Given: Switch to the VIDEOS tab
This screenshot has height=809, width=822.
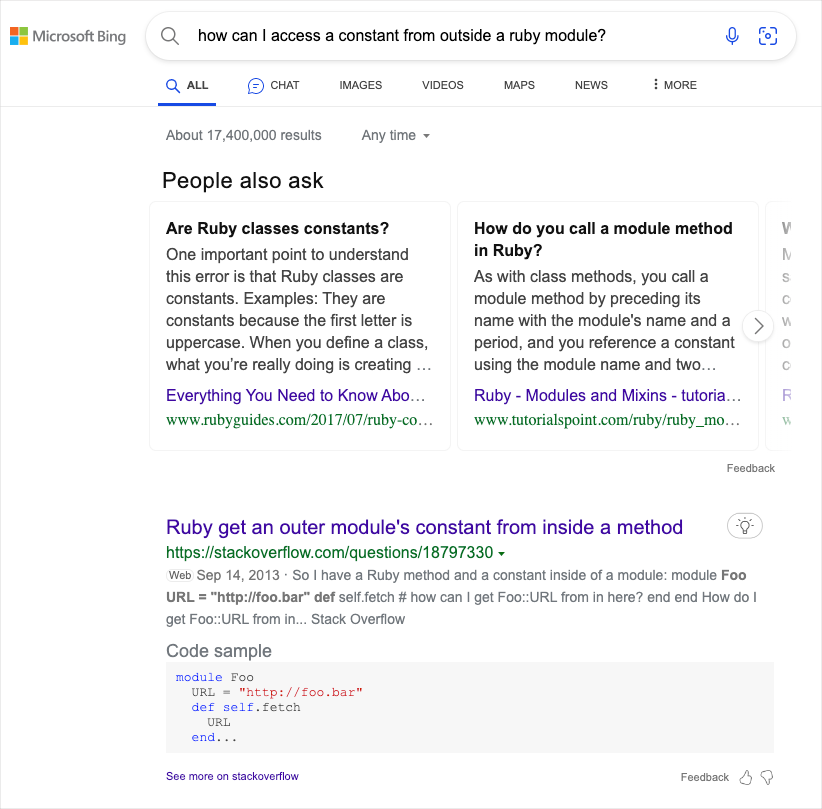Looking at the screenshot, I should [442, 85].
